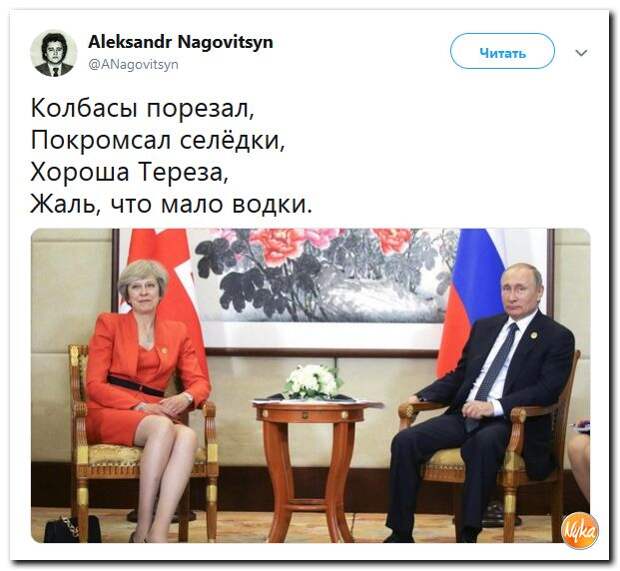Click the orange watermark logo on photo
The height and width of the screenshot is (571, 620).
[x=580, y=531]
